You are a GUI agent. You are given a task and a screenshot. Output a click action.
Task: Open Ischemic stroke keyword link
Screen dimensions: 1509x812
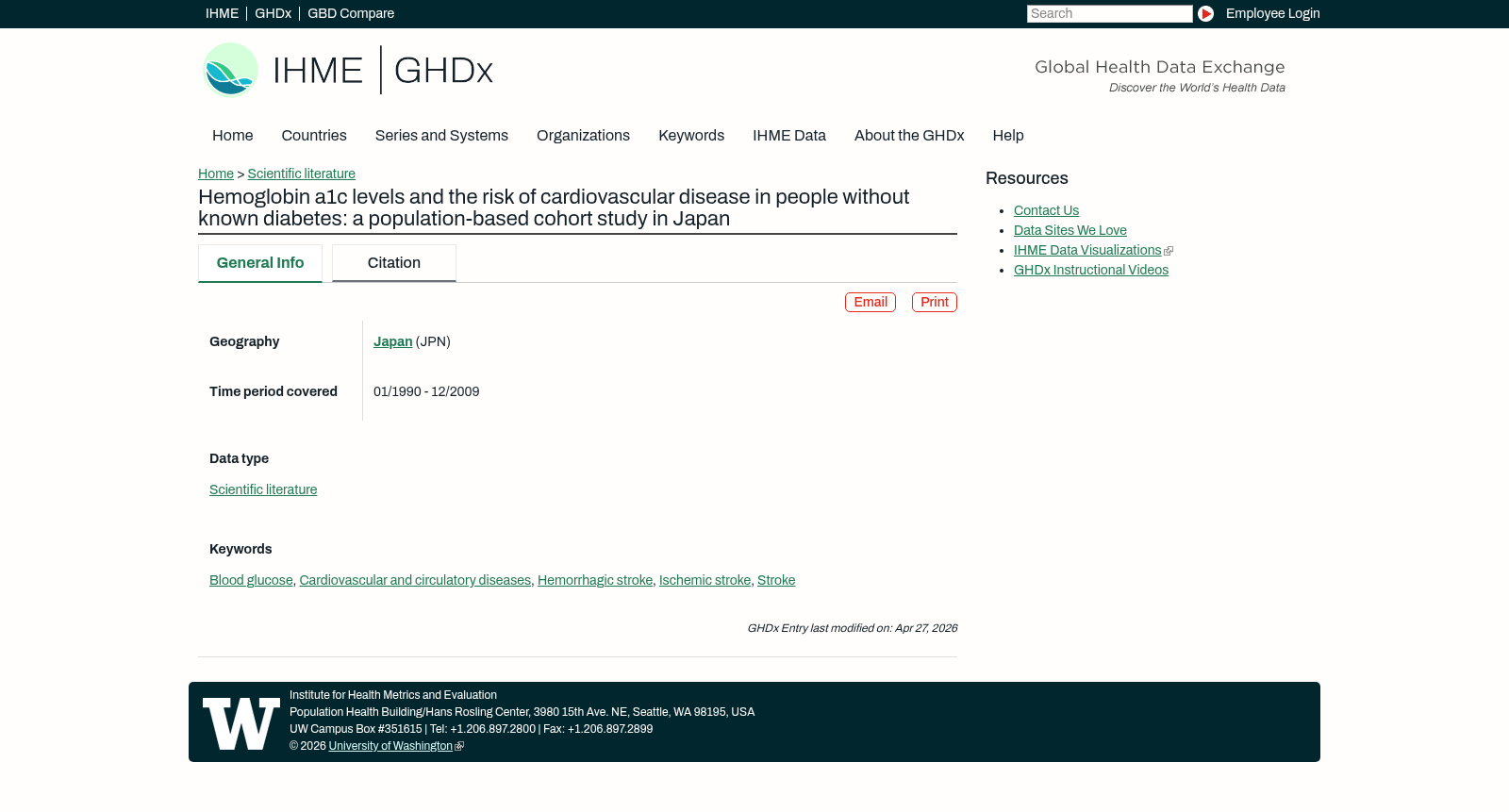click(705, 580)
